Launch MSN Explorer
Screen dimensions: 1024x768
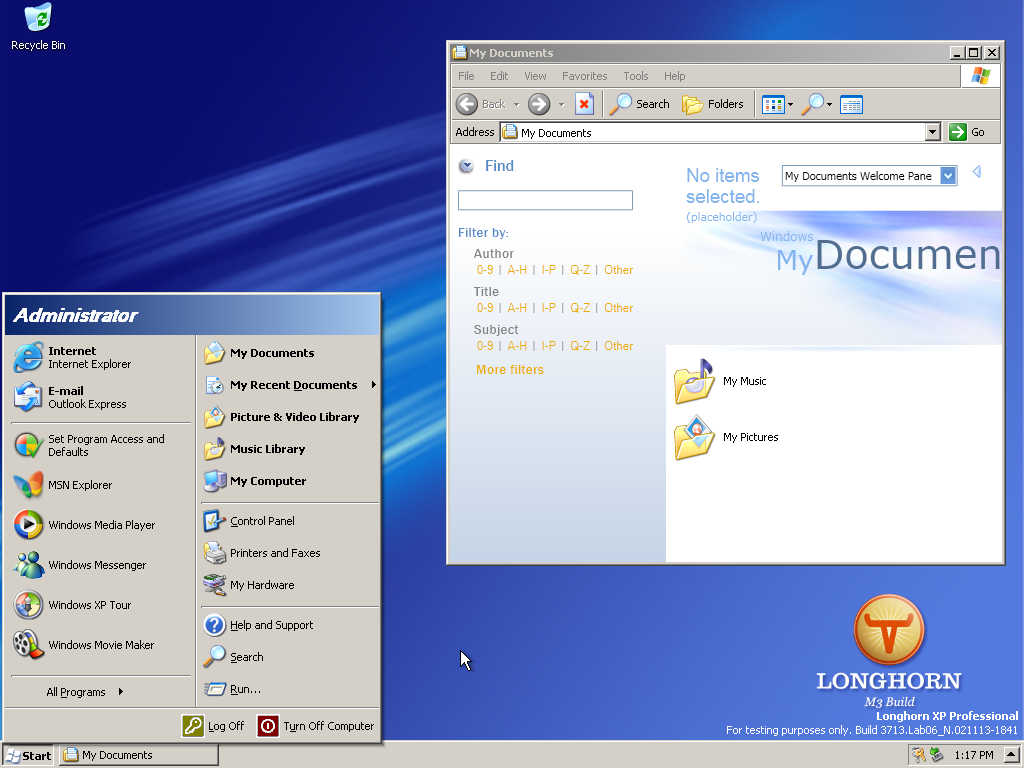click(79, 485)
